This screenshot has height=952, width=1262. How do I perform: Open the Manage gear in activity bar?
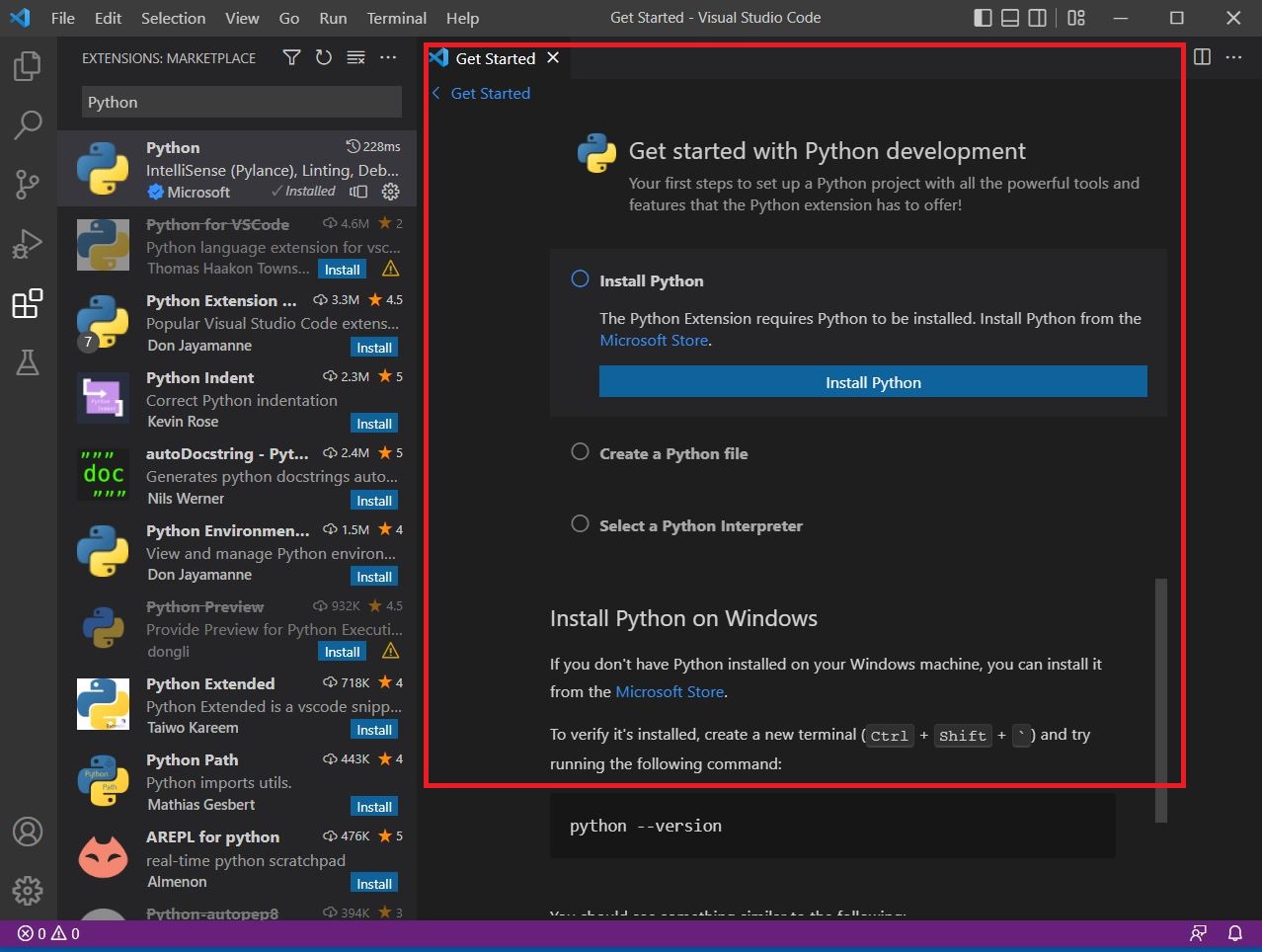click(x=28, y=891)
